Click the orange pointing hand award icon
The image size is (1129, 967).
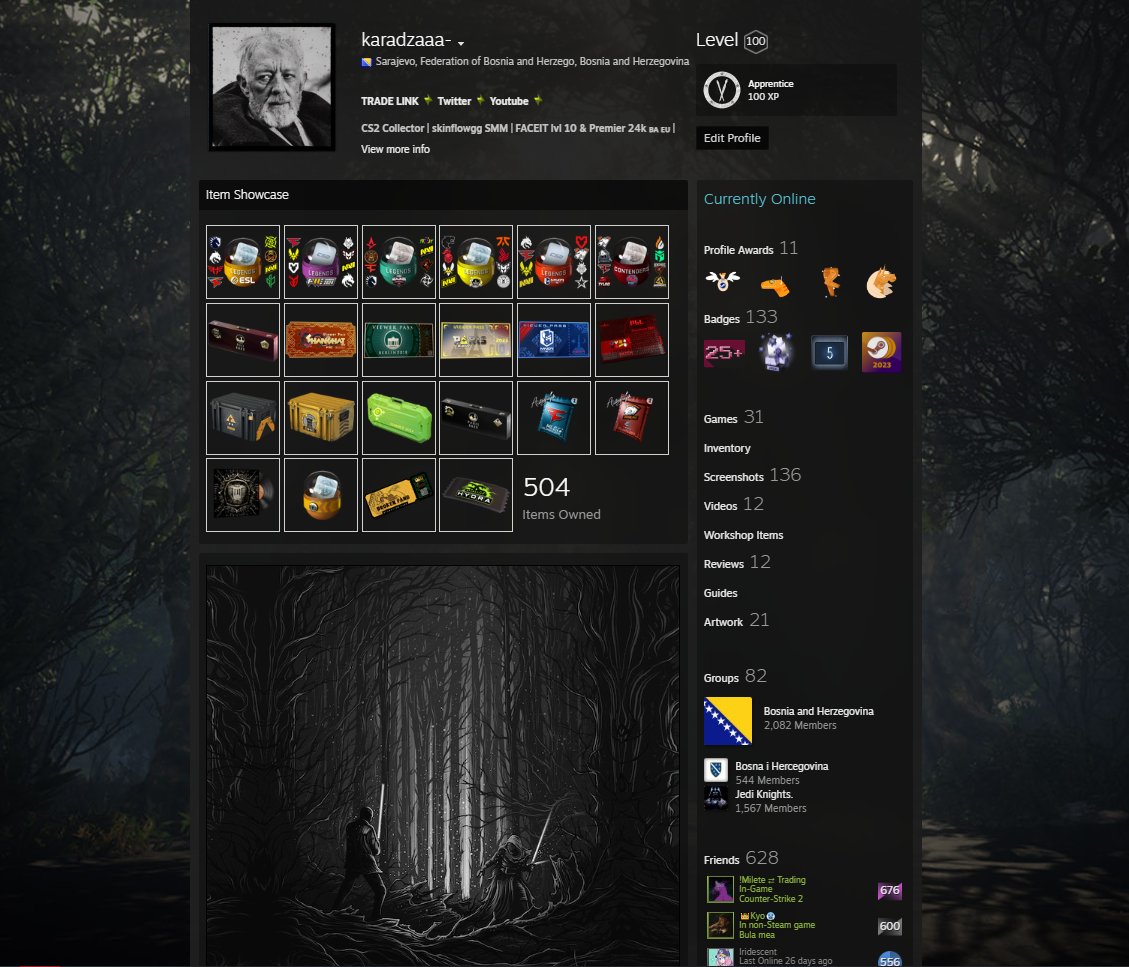(x=775, y=285)
